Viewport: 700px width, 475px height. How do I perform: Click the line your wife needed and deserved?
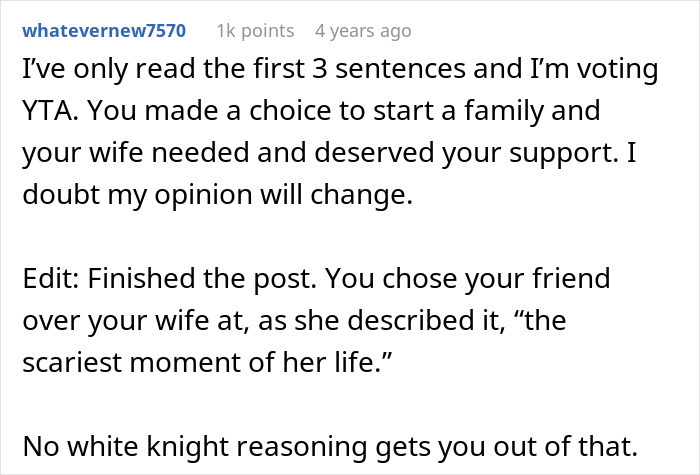(x=329, y=153)
